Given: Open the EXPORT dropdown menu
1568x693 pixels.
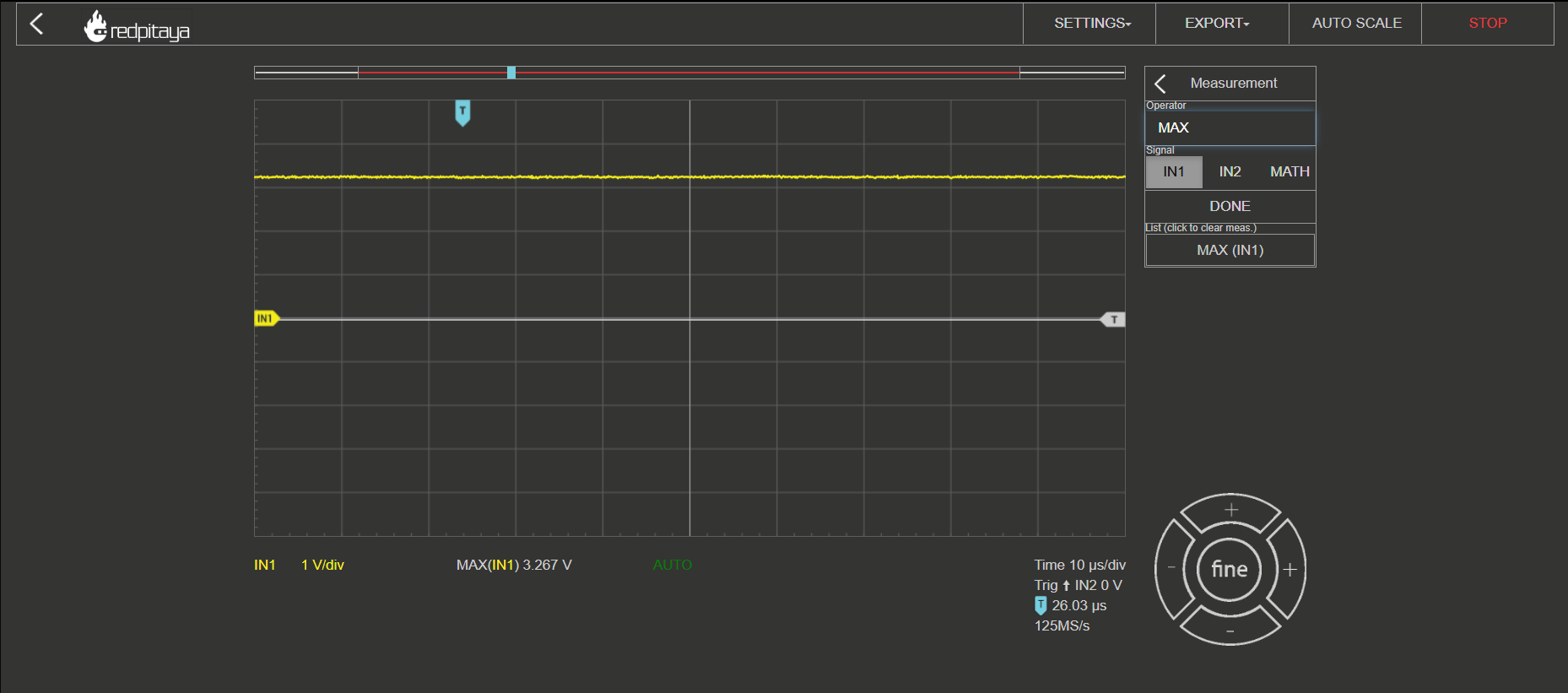Looking at the screenshot, I should [x=1217, y=24].
